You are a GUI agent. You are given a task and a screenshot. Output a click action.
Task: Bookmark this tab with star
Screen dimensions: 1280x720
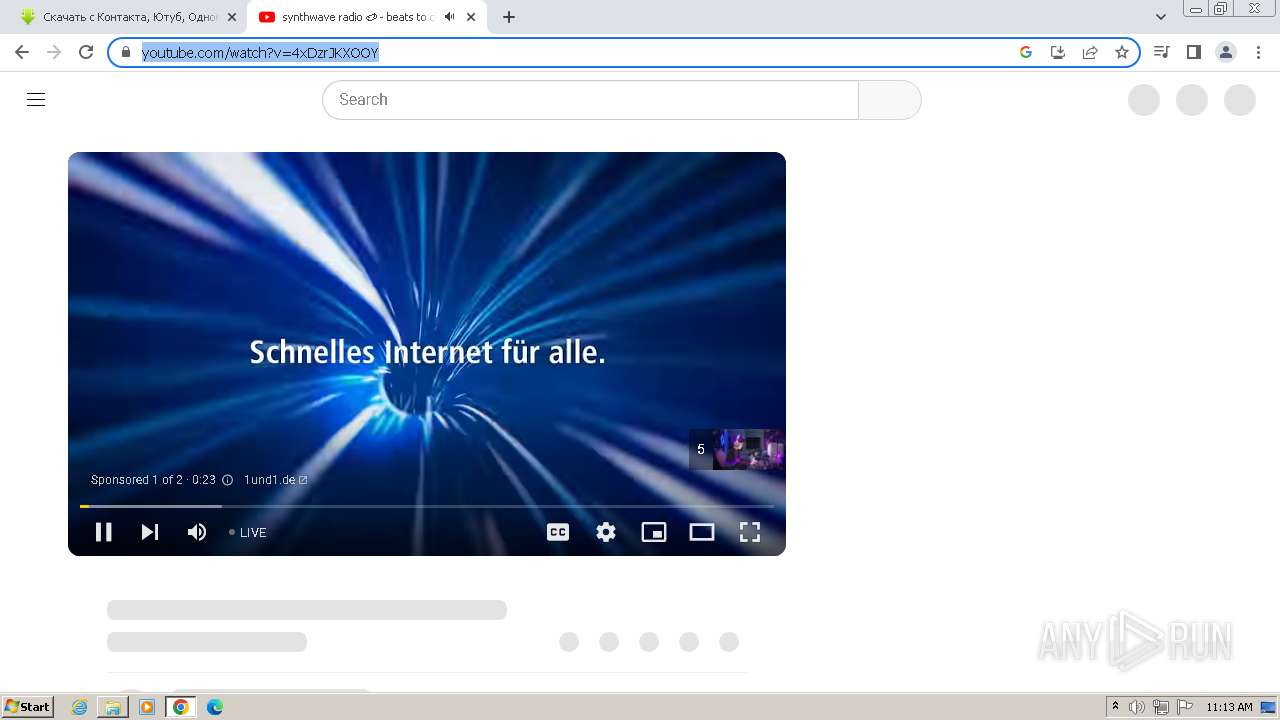point(1122,52)
